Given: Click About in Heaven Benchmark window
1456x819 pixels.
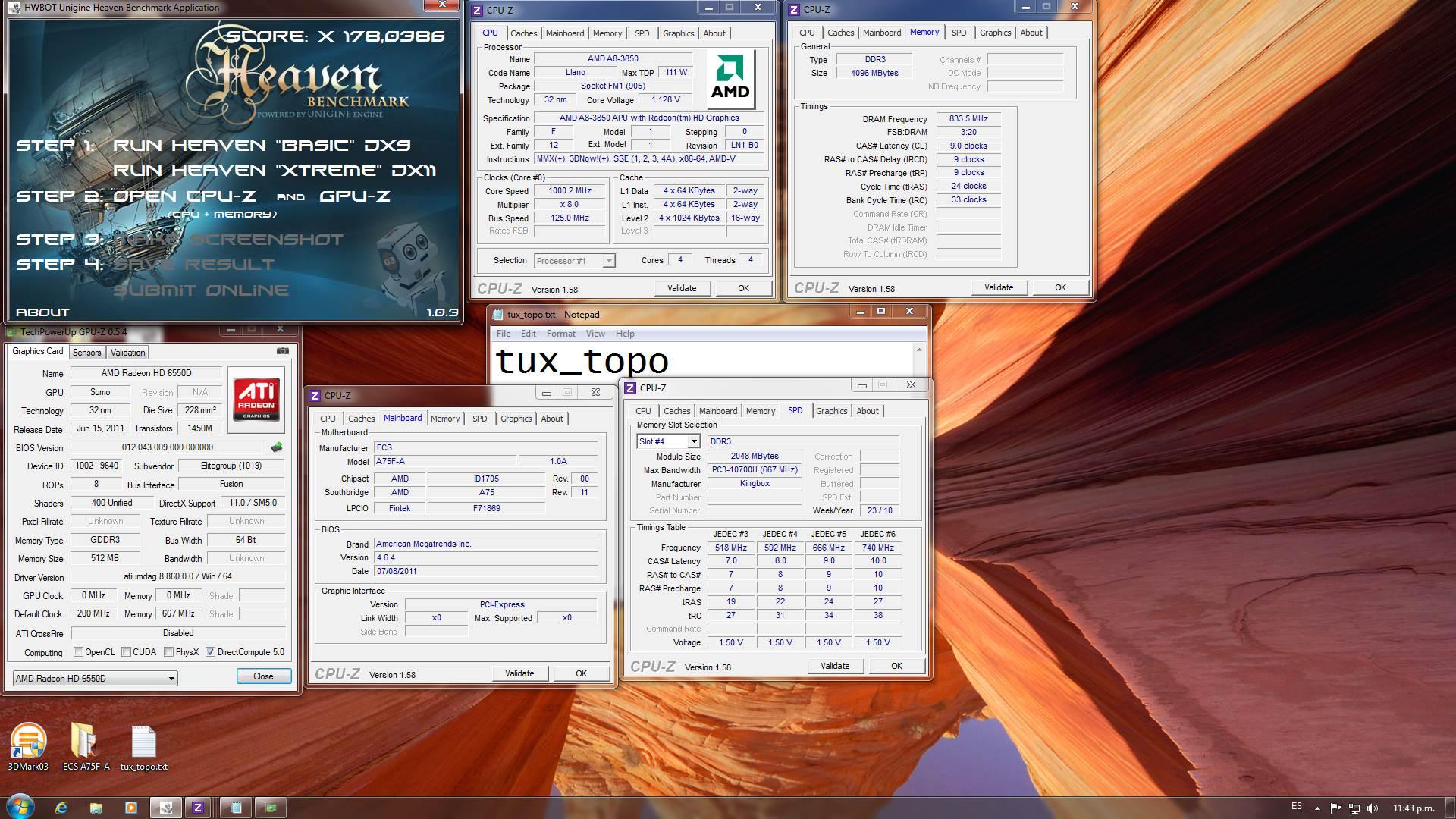Looking at the screenshot, I should (42, 312).
